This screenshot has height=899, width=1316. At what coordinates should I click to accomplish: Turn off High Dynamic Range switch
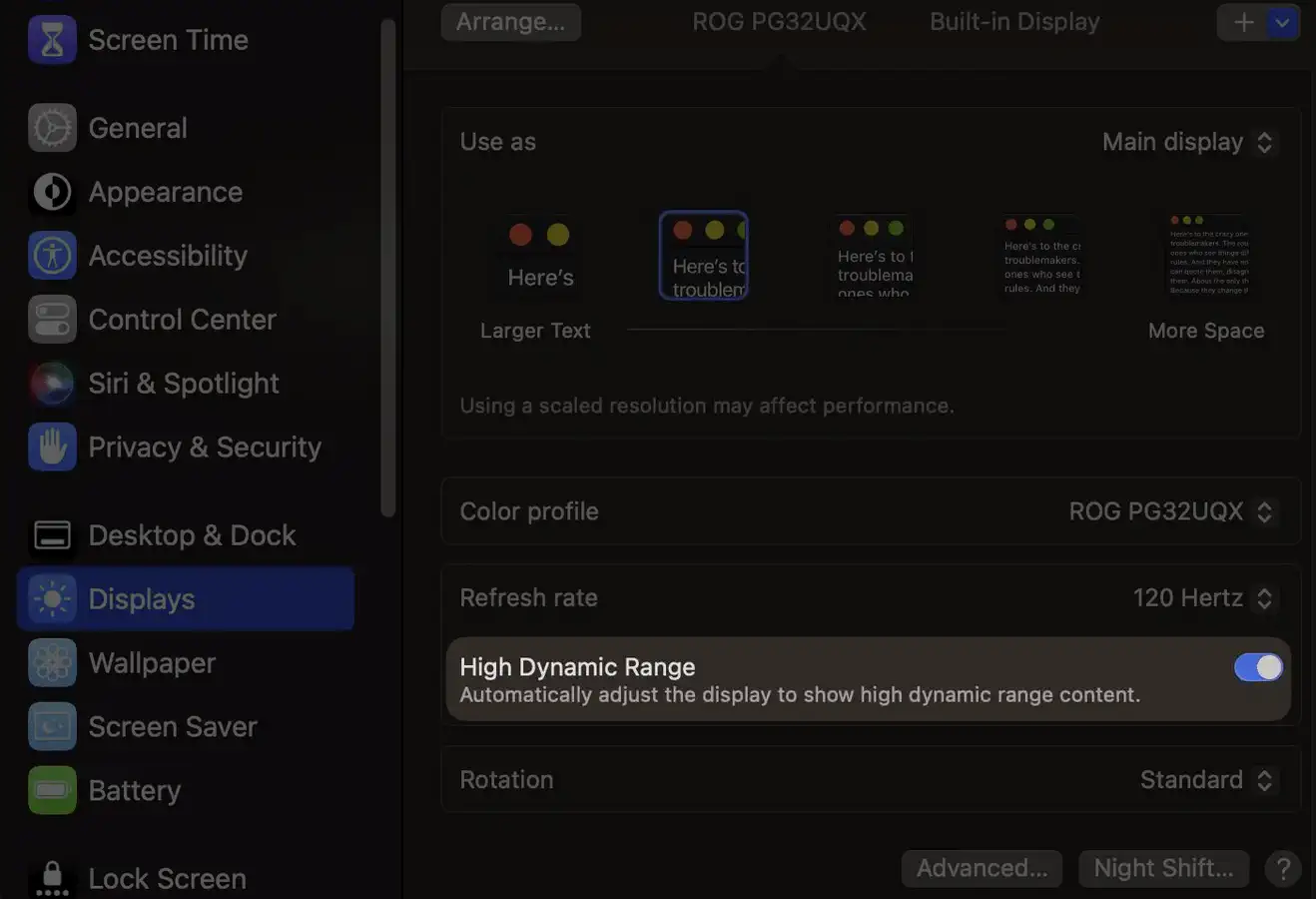tap(1258, 667)
